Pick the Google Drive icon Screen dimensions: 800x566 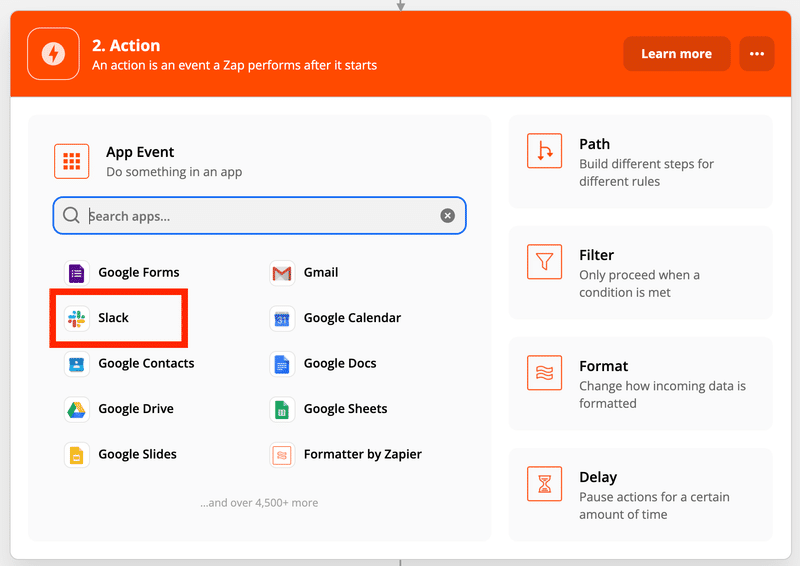[77, 409]
